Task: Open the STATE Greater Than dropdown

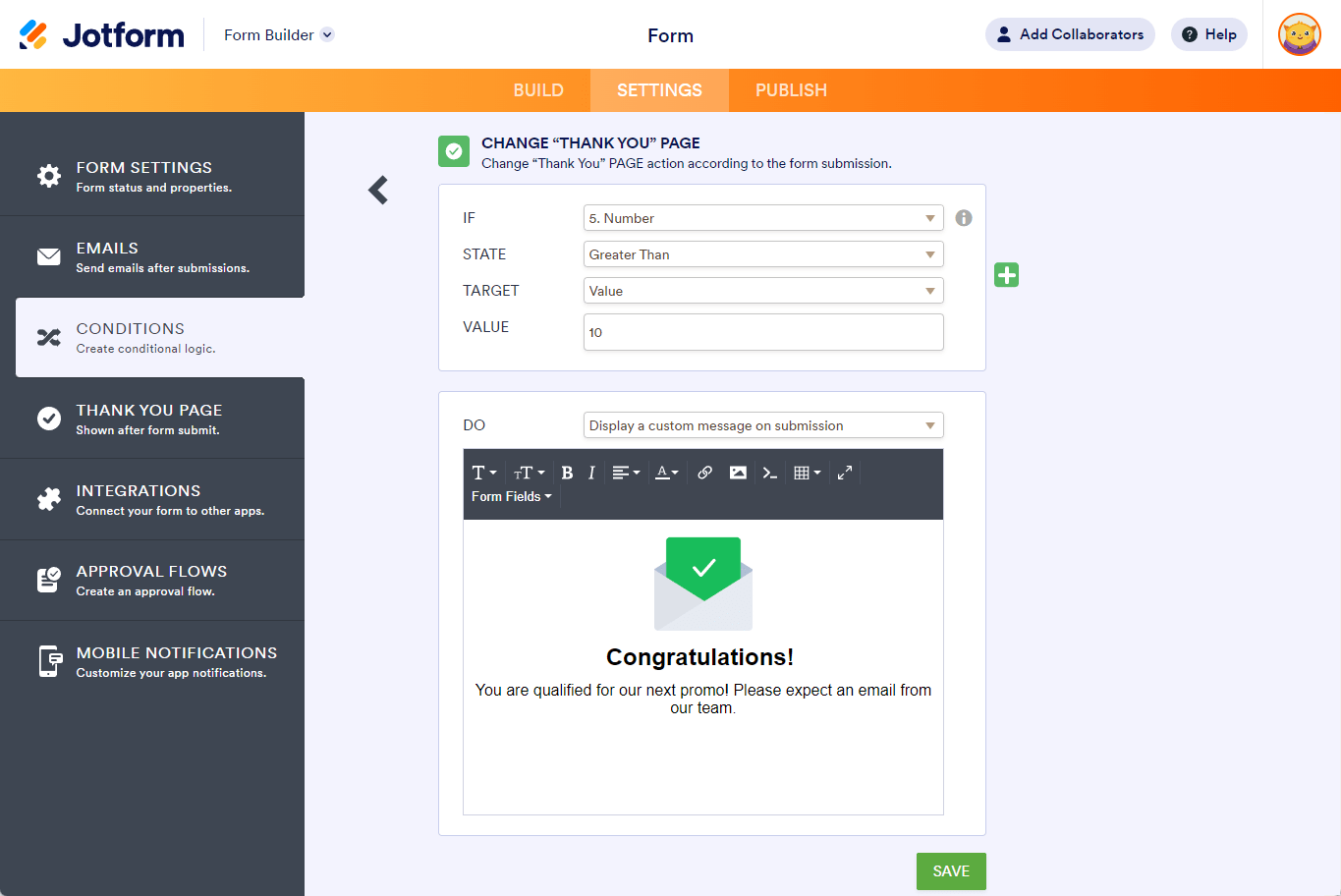Action: pyautogui.click(x=763, y=254)
